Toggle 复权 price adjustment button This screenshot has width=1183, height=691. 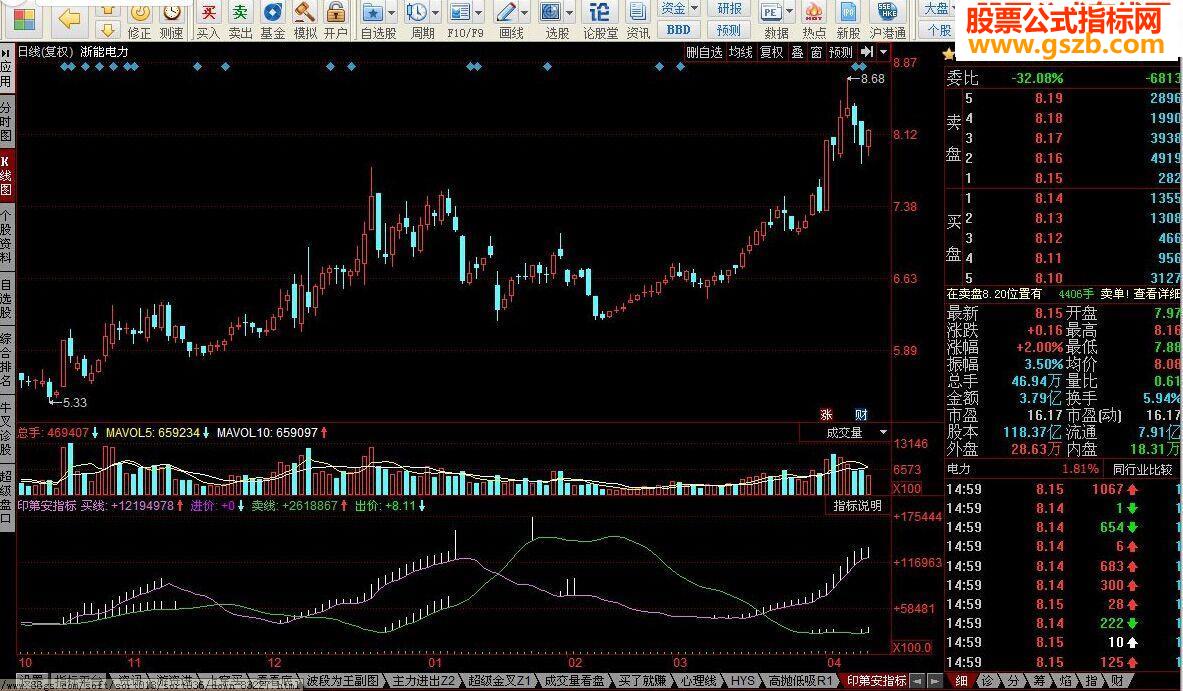(x=771, y=52)
